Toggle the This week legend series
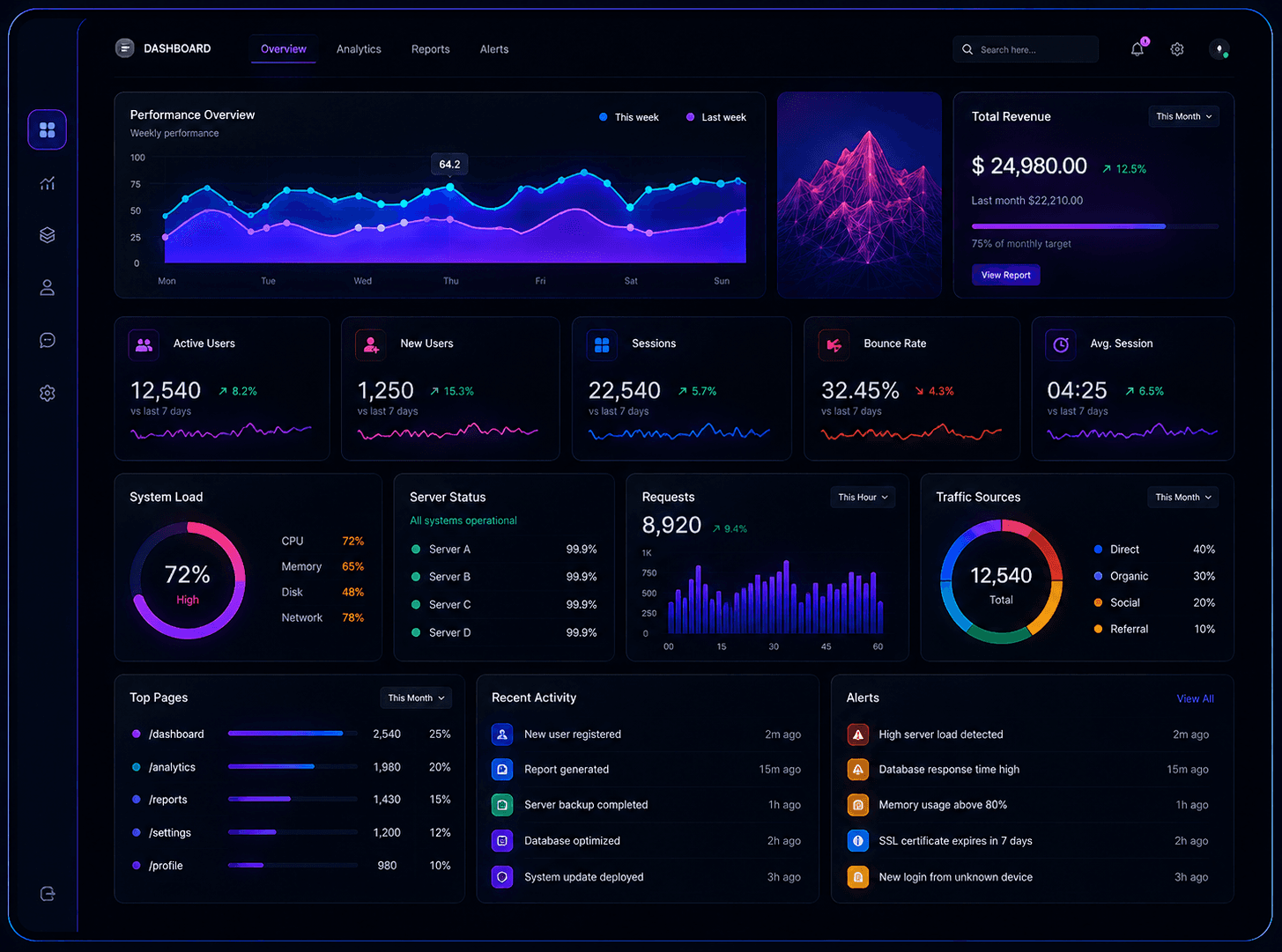Screen dimensions: 1282x952 pyautogui.click(x=629, y=117)
